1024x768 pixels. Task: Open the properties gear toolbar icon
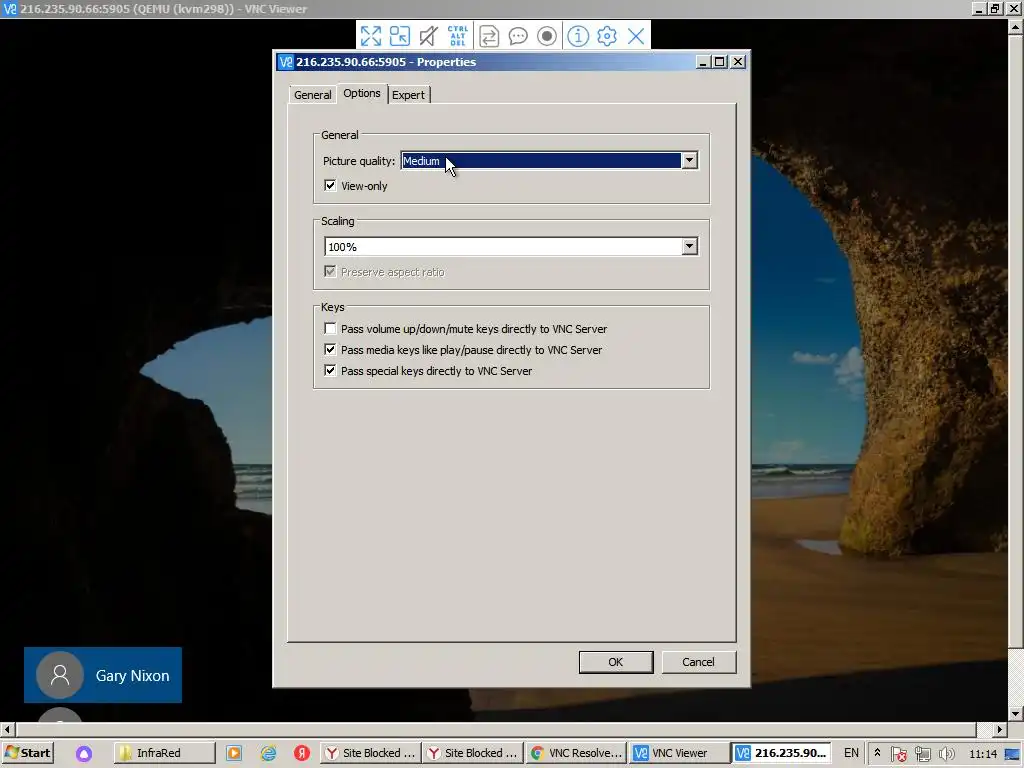[x=607, y=36]
